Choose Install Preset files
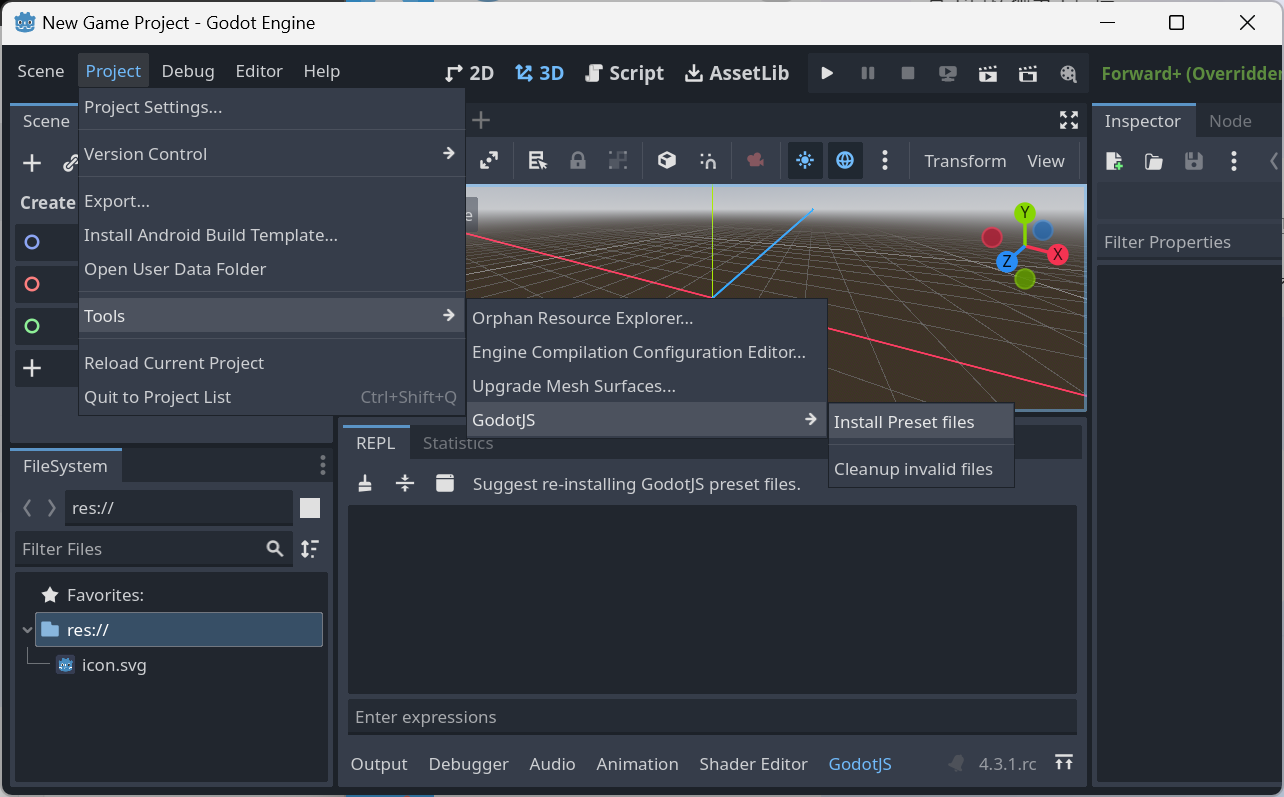The width and height of the screenshot is (1284, 797). pos(921,422)
